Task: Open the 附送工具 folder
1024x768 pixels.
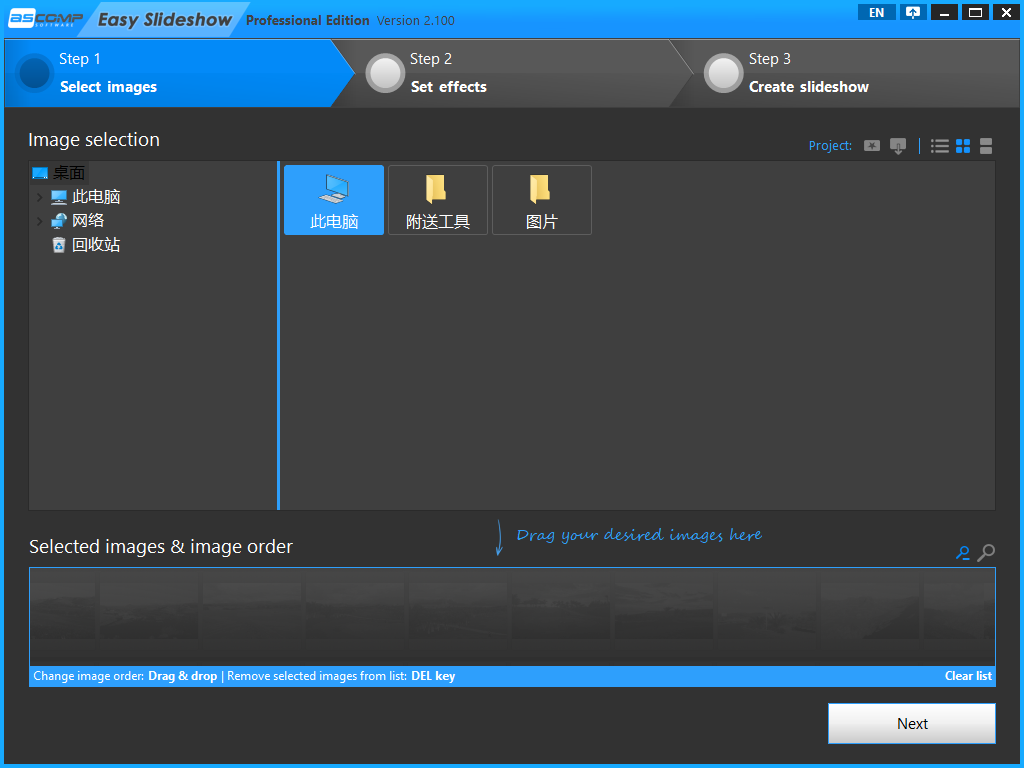Action: click(437, 199)
